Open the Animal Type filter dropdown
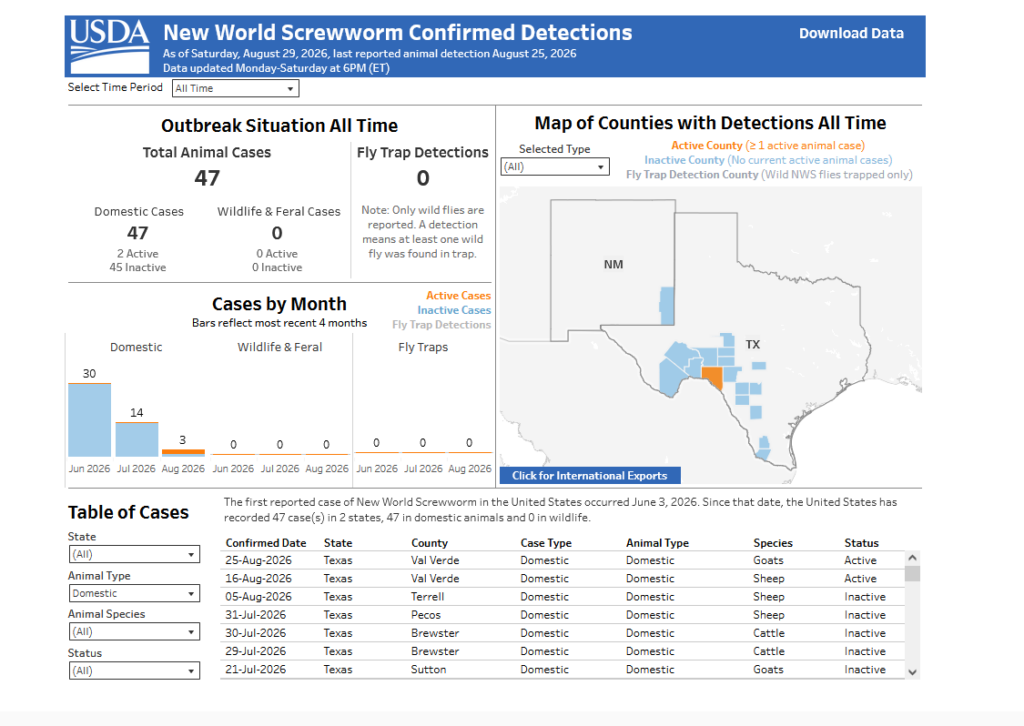Viewport: 1024px width, 726px height. pos(134,593)
